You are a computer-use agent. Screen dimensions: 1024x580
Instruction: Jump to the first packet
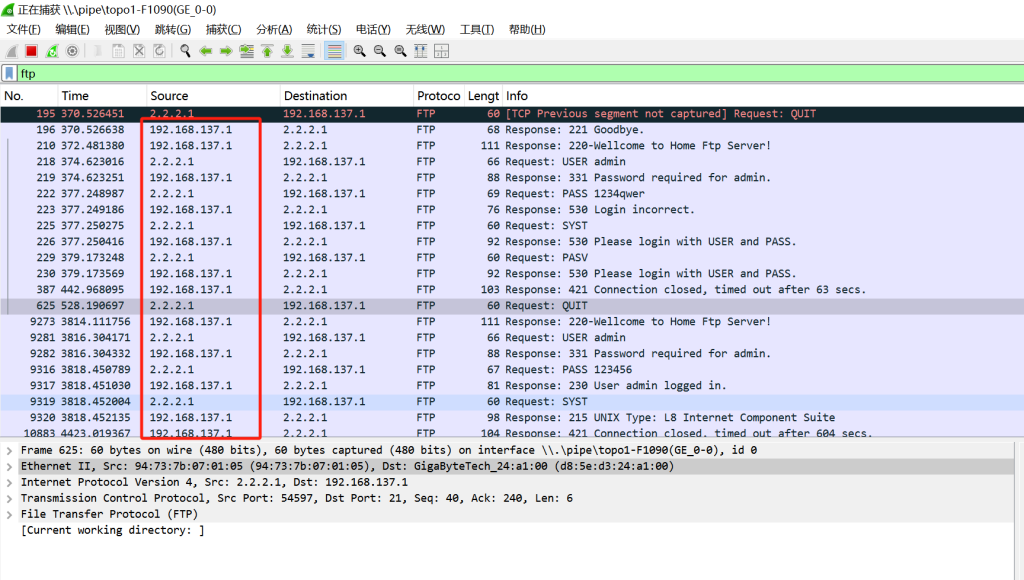coord(267,51)
